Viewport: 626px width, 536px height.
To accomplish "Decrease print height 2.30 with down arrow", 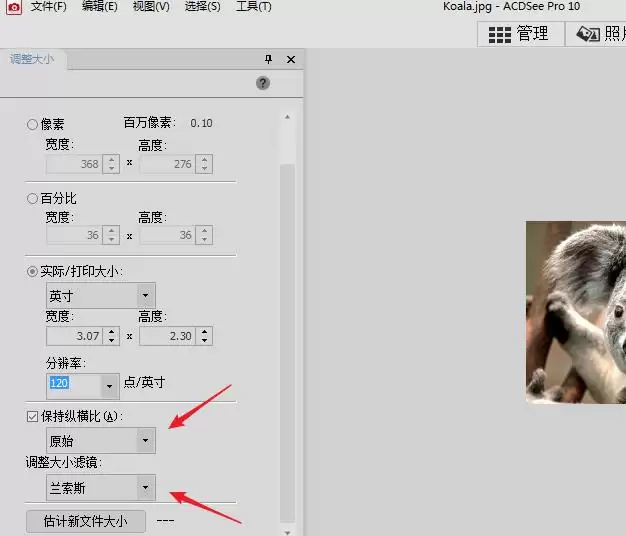I will click(204, 341).
